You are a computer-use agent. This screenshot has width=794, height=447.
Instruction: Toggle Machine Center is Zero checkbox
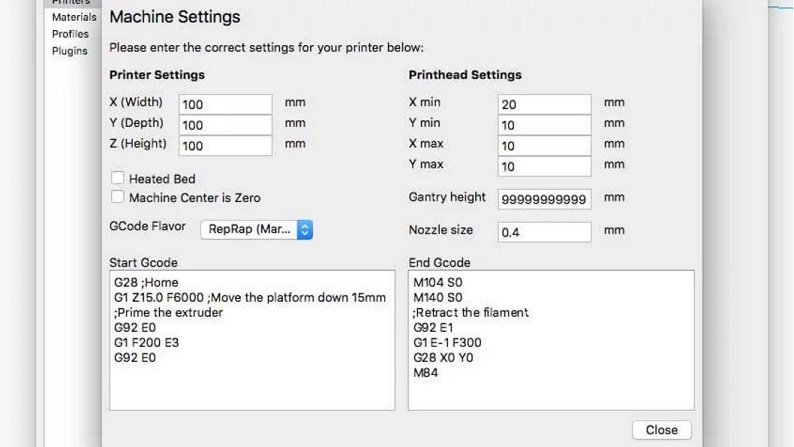117,197
